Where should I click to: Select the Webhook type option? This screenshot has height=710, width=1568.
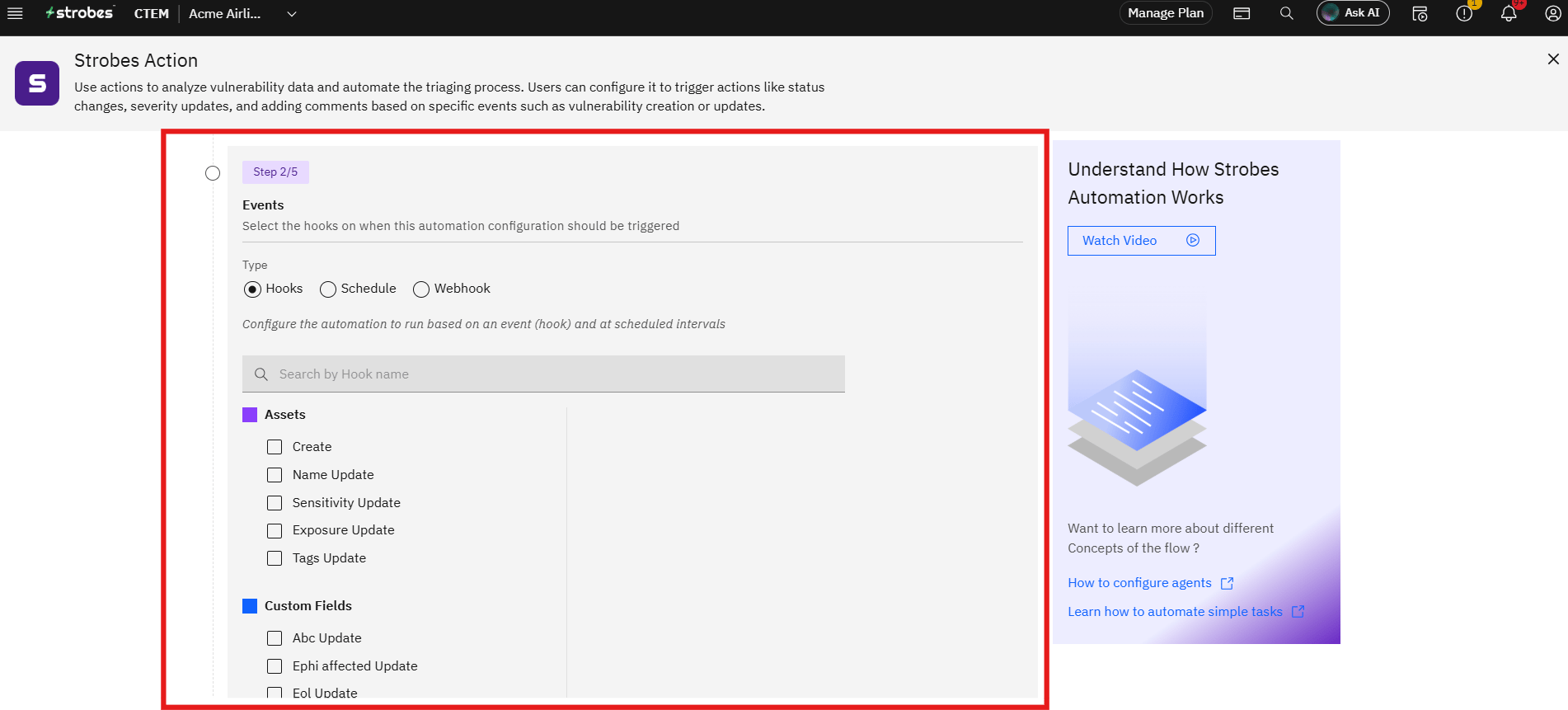click(x=421, y=289)
